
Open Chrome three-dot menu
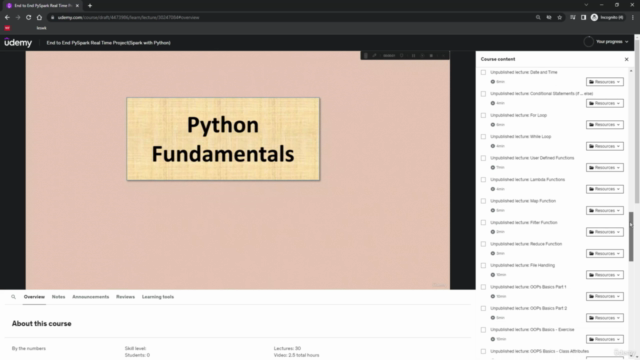coord(633,18)
